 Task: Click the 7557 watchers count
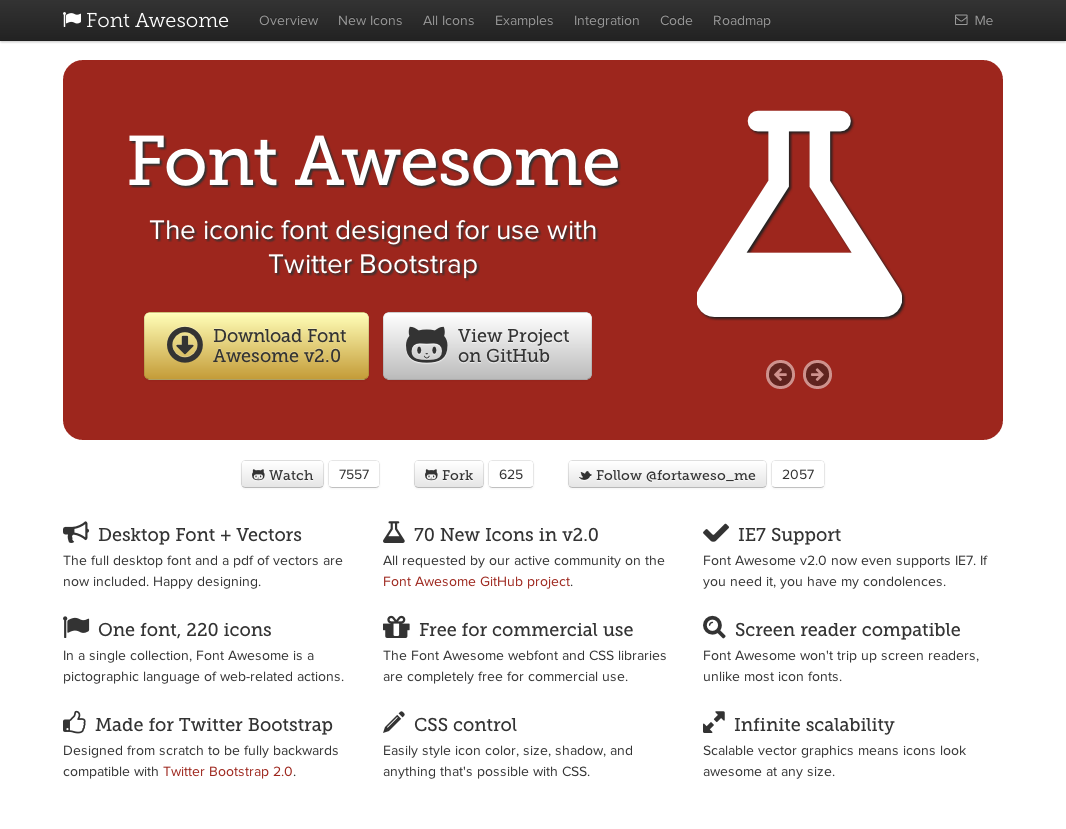pos(354,475)
